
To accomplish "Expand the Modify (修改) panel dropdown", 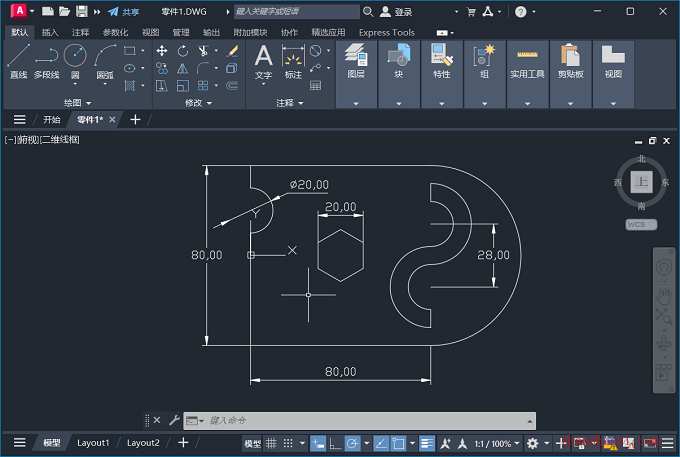I will click(198, 103).
